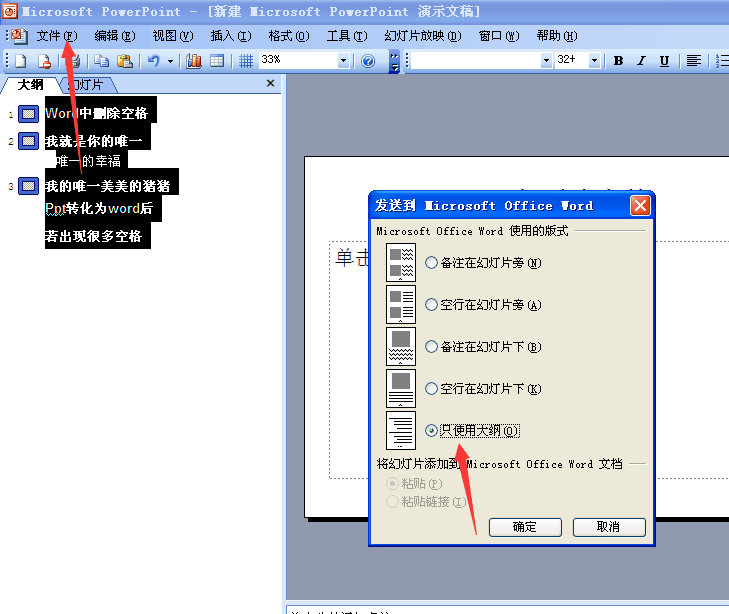Click inside the zoom percentage field
The width and height of the screenshot is (729, 614).
(x=298, y=60)
